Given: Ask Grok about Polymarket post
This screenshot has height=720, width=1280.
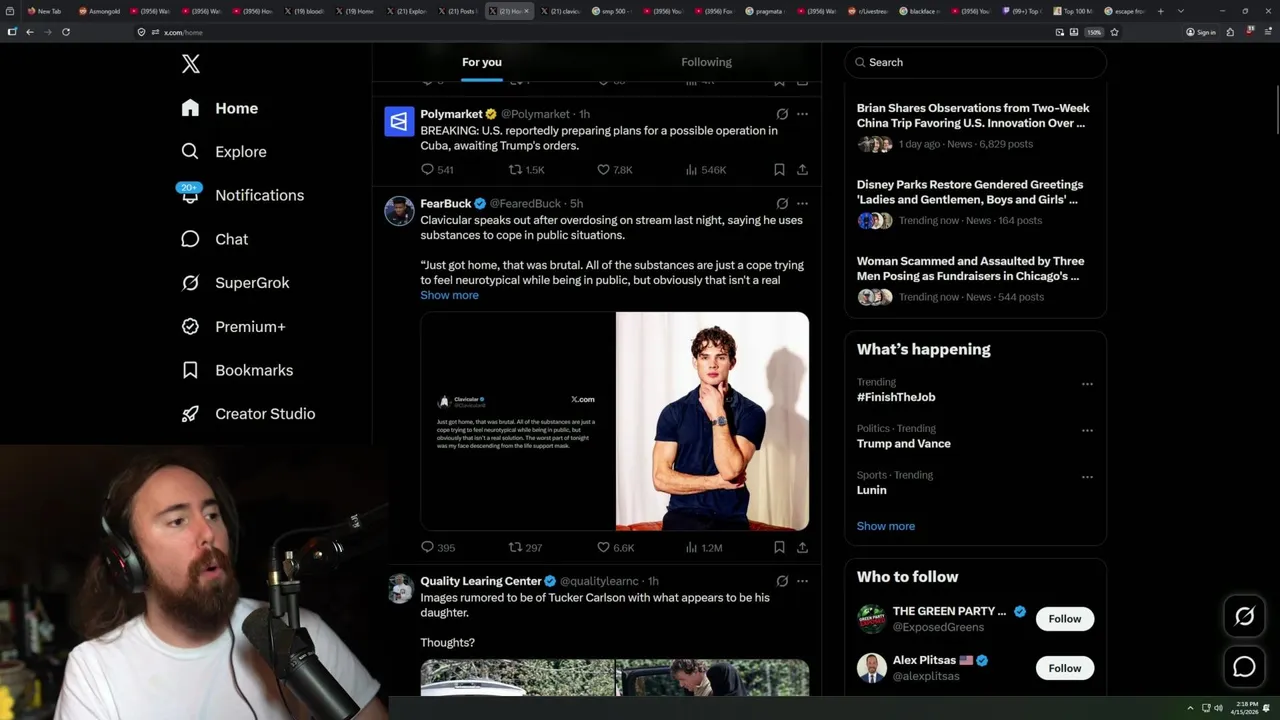Looking at the screenshot, I should pyautogui.click(x=782, y=114).
